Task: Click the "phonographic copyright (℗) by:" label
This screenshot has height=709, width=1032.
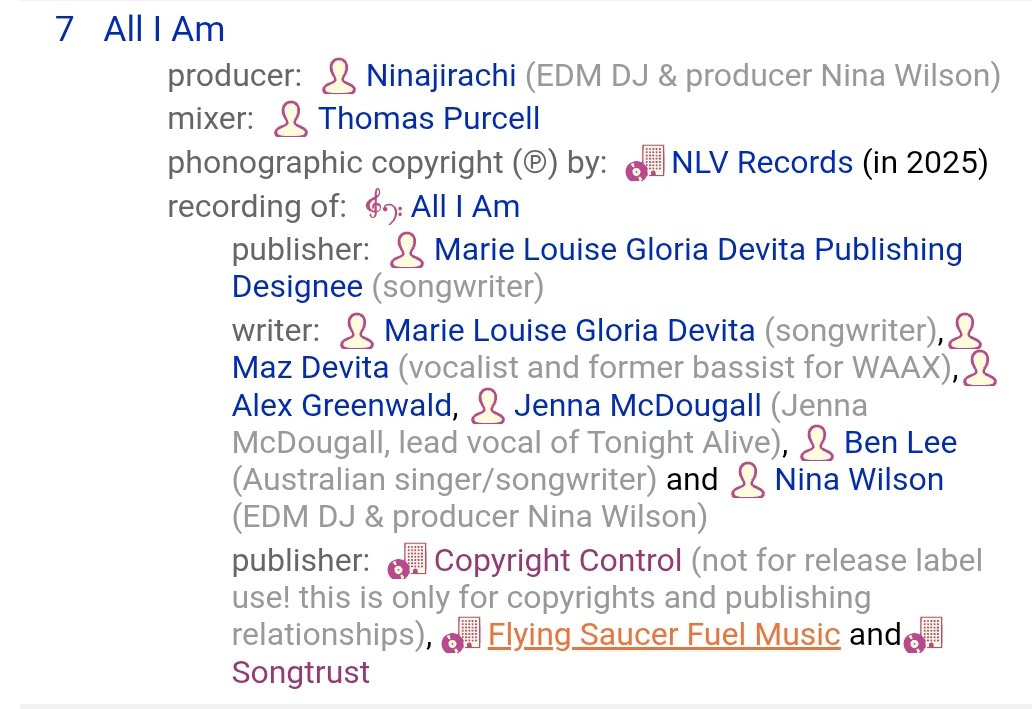Action: (x=387, y=163)
